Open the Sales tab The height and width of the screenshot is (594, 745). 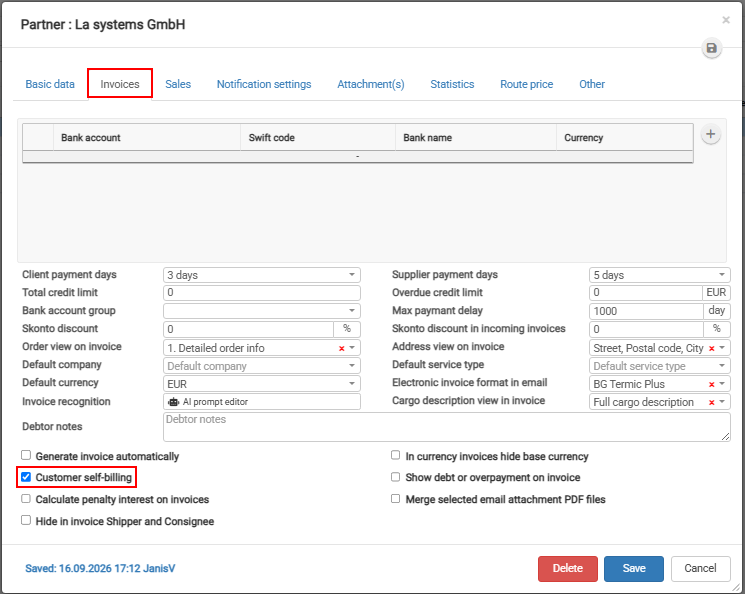click(178, 84)
